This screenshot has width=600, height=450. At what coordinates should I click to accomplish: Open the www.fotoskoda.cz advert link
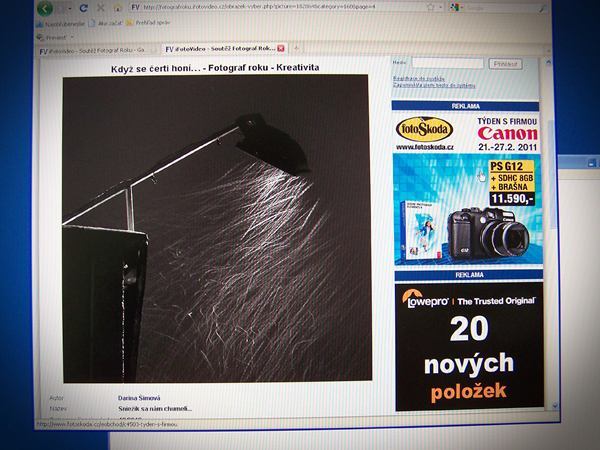425,147
